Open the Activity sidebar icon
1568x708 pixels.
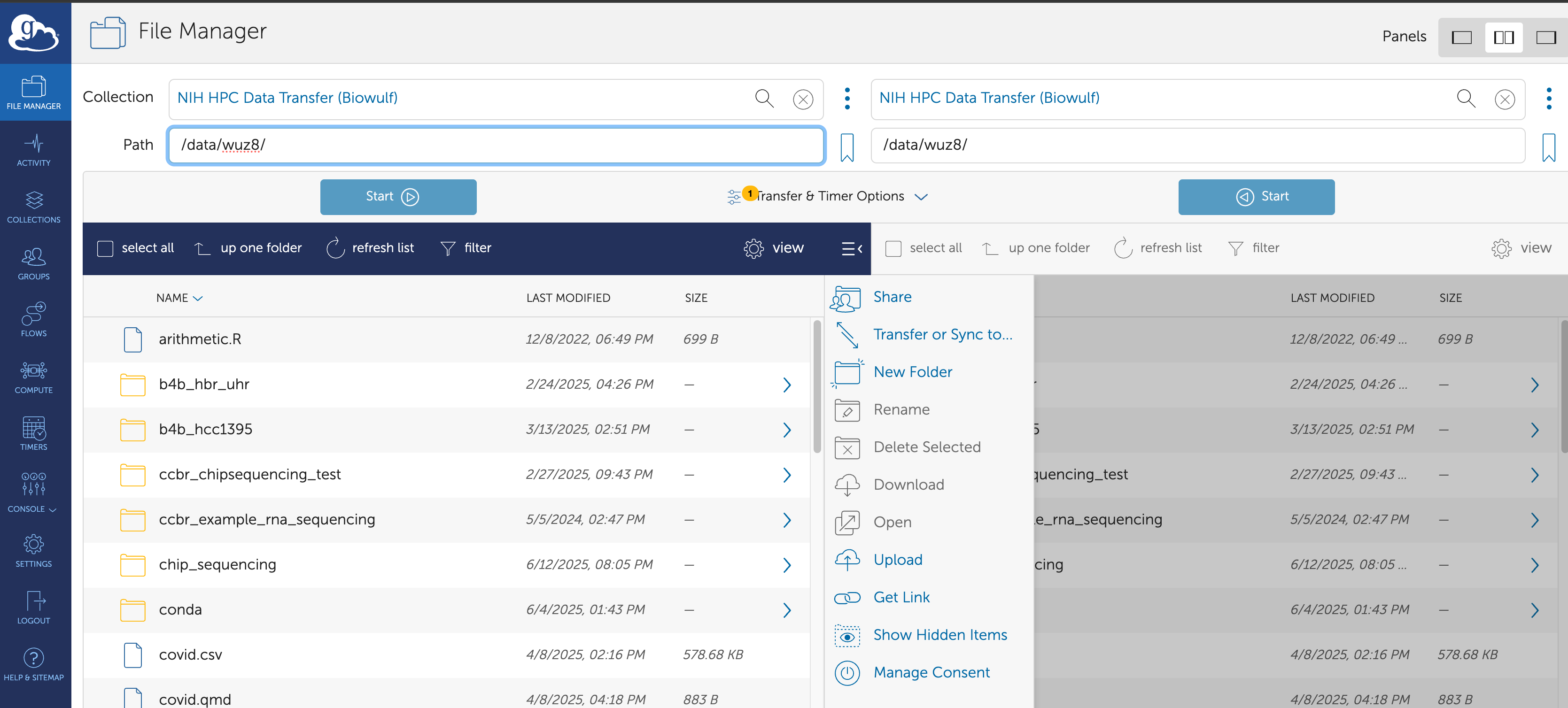pos(33,150)
